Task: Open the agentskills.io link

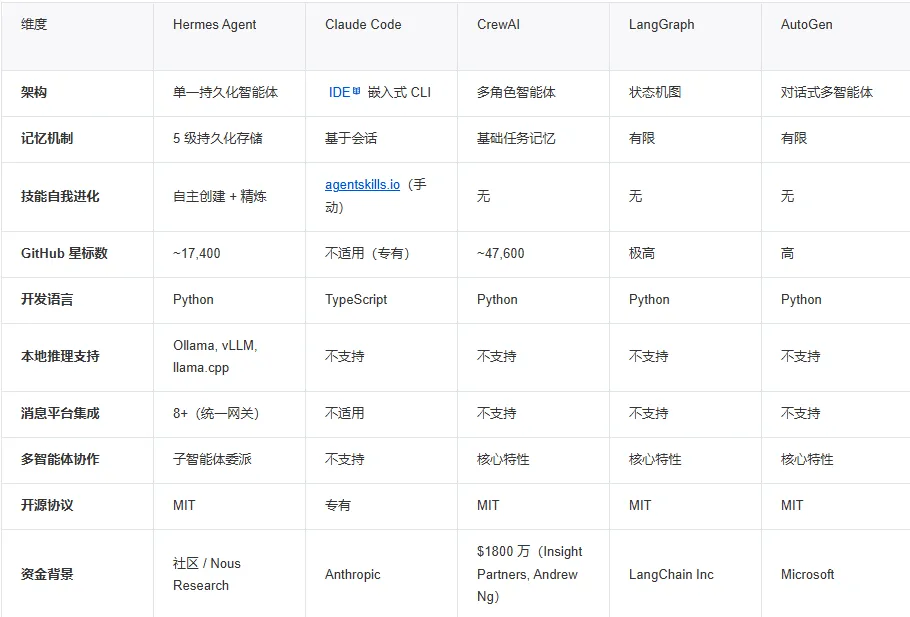Action: [362, 185]
